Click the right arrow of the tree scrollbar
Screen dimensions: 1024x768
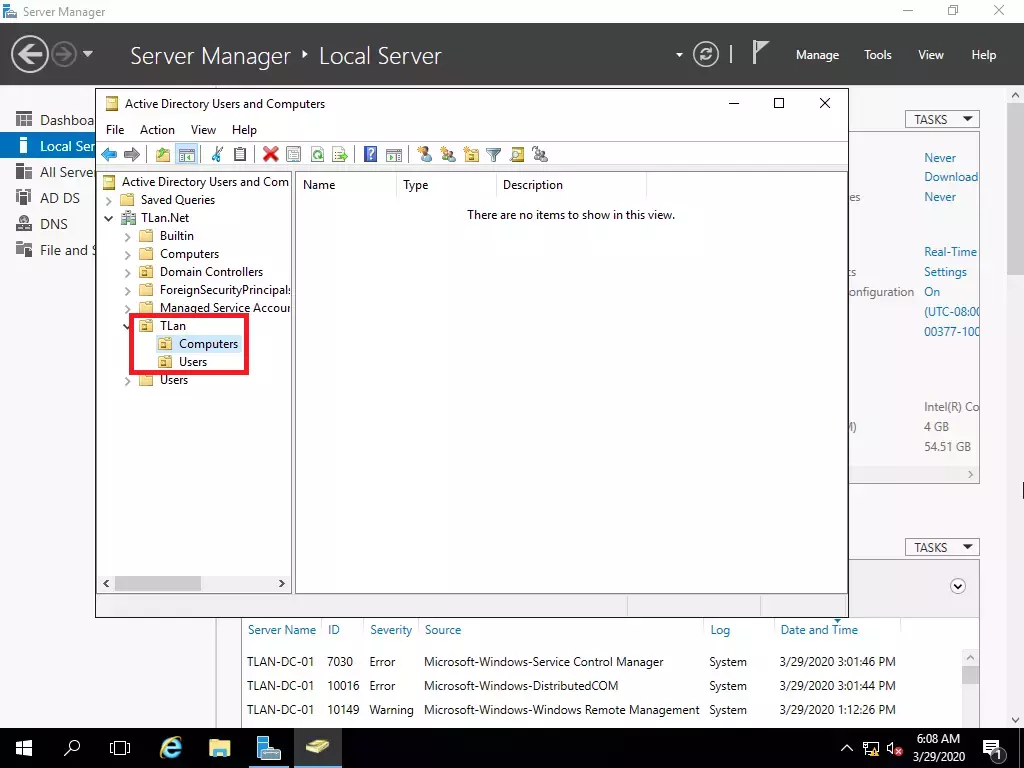coord(281,583)
